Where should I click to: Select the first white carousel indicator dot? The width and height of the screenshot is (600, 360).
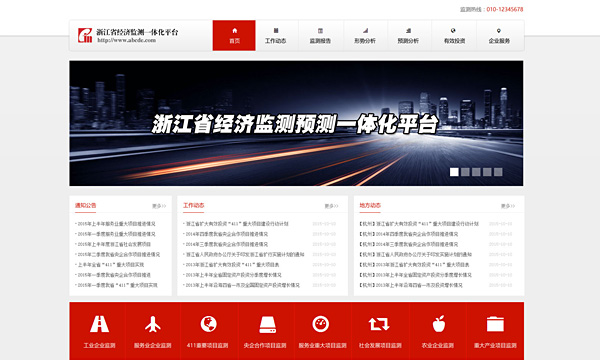[454, 172]
